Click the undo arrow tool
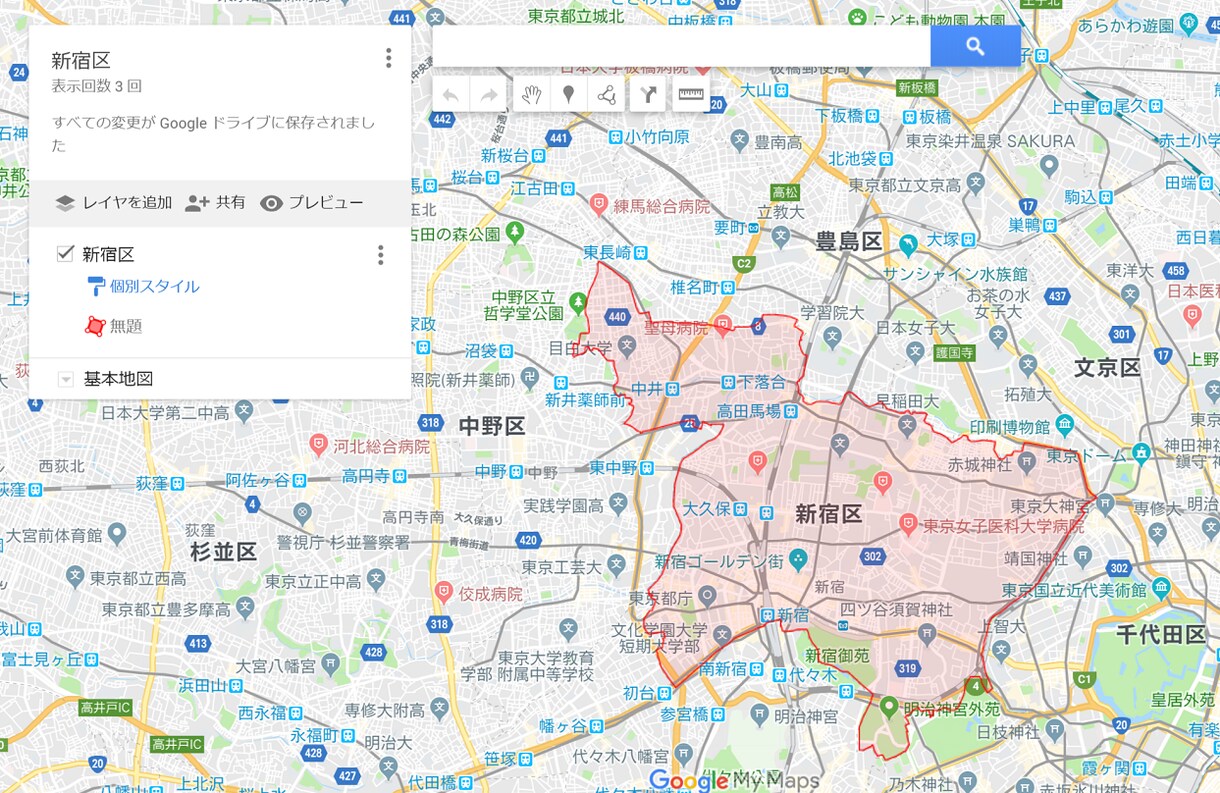 [451, 95]
